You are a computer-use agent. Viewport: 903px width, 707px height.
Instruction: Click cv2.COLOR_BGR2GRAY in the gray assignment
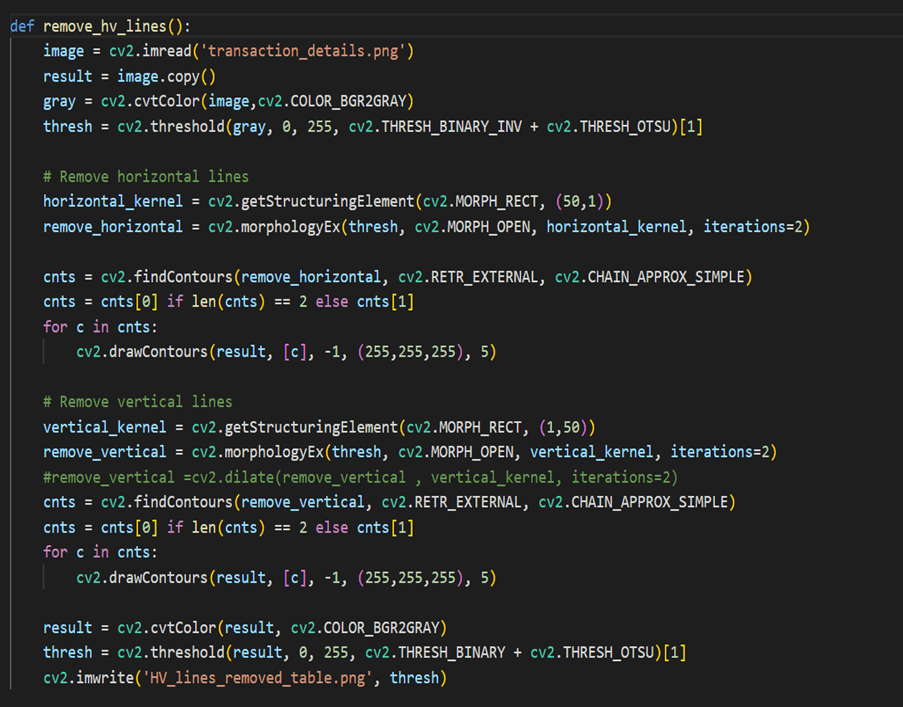[x=332, y=102]
